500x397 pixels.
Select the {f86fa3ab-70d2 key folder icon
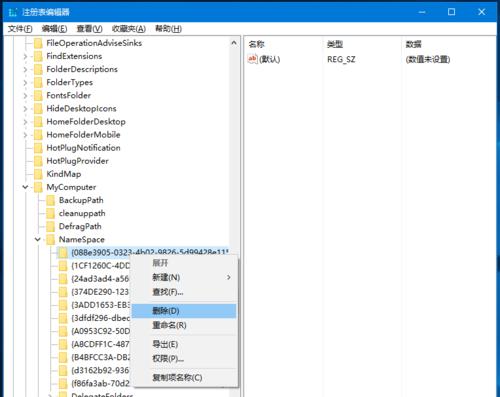63,384
